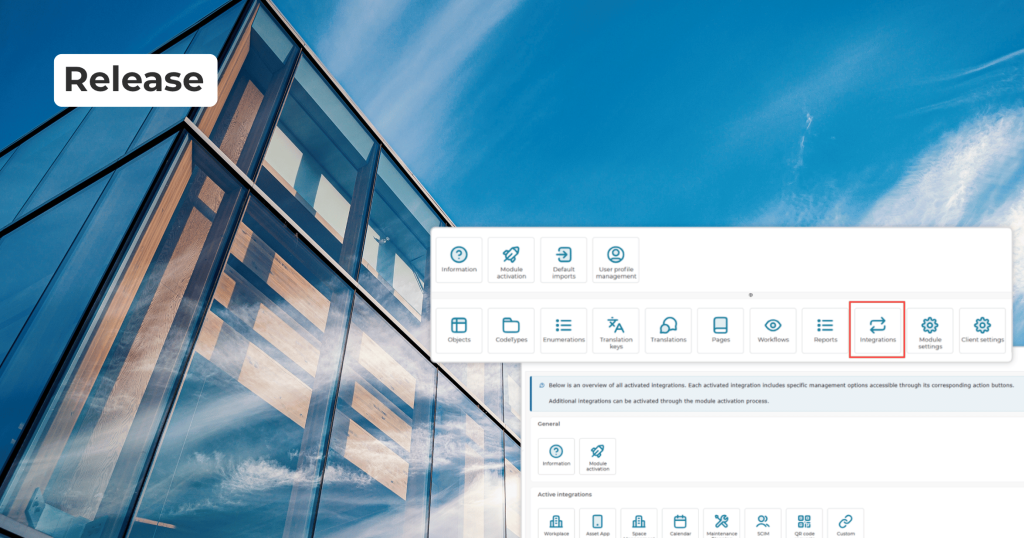This screenshot has width=1024, height=538.
Task: Open the Calendar integration tile
Action: click(x=680, y=524)
